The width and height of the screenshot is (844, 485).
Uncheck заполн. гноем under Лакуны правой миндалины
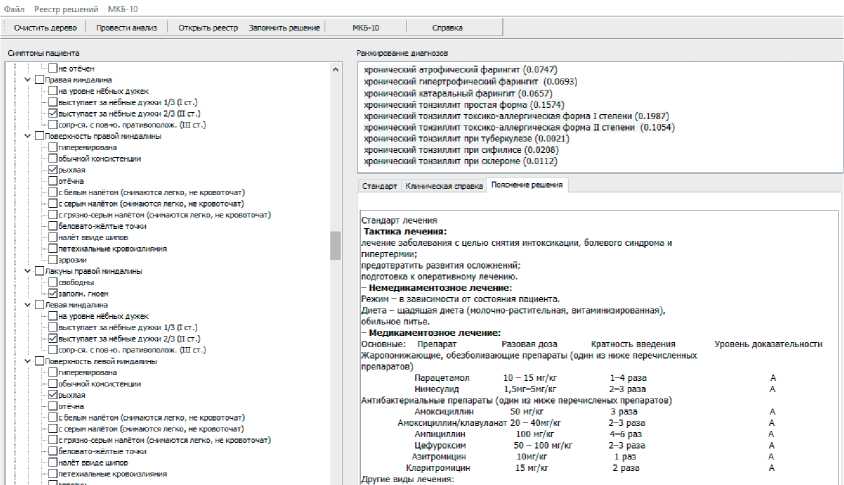tap(52, 294)
